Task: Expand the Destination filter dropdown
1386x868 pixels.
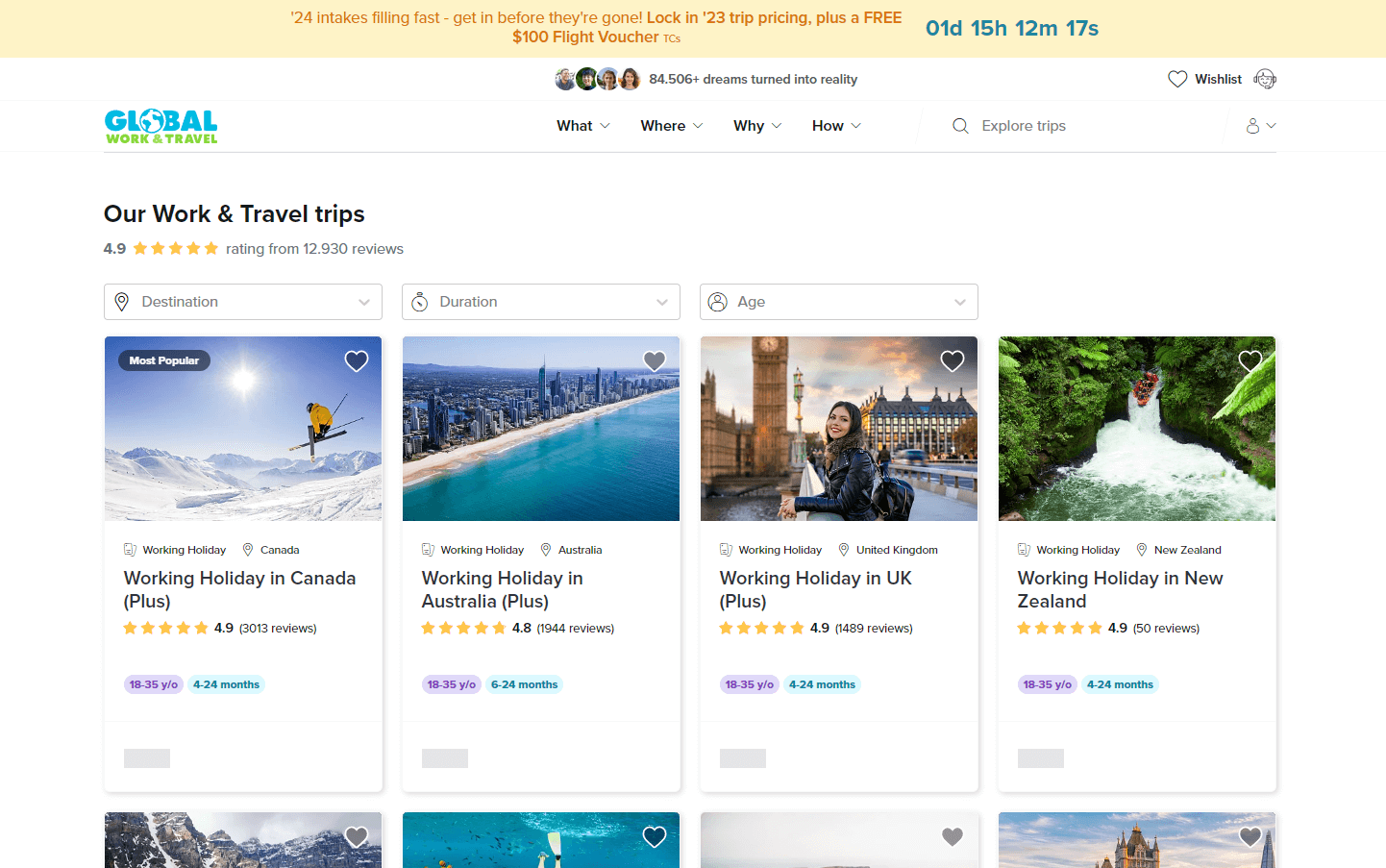Action: [x=242, y=302]
